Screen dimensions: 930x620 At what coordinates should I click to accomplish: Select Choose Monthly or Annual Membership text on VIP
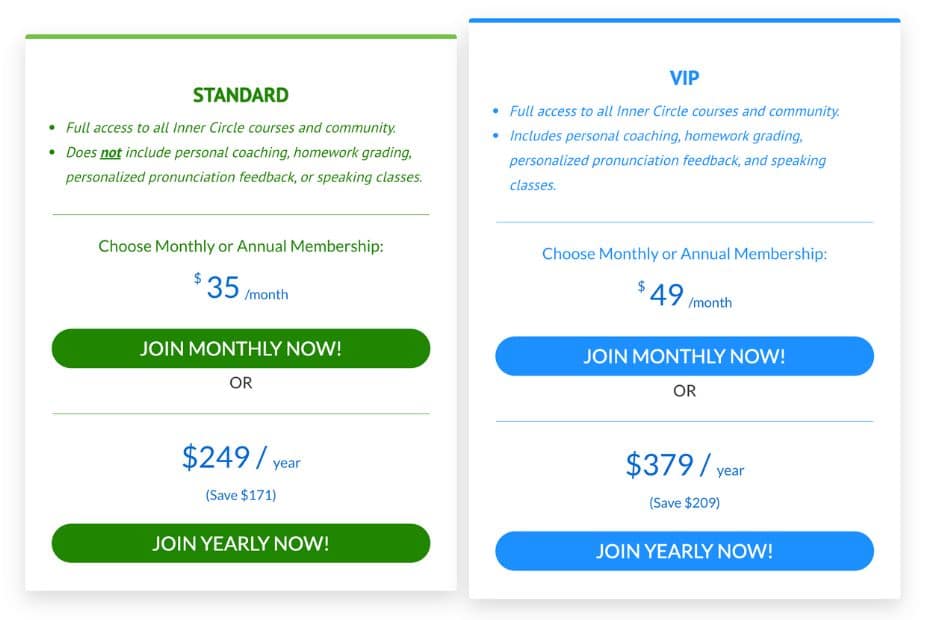(684, 254)
